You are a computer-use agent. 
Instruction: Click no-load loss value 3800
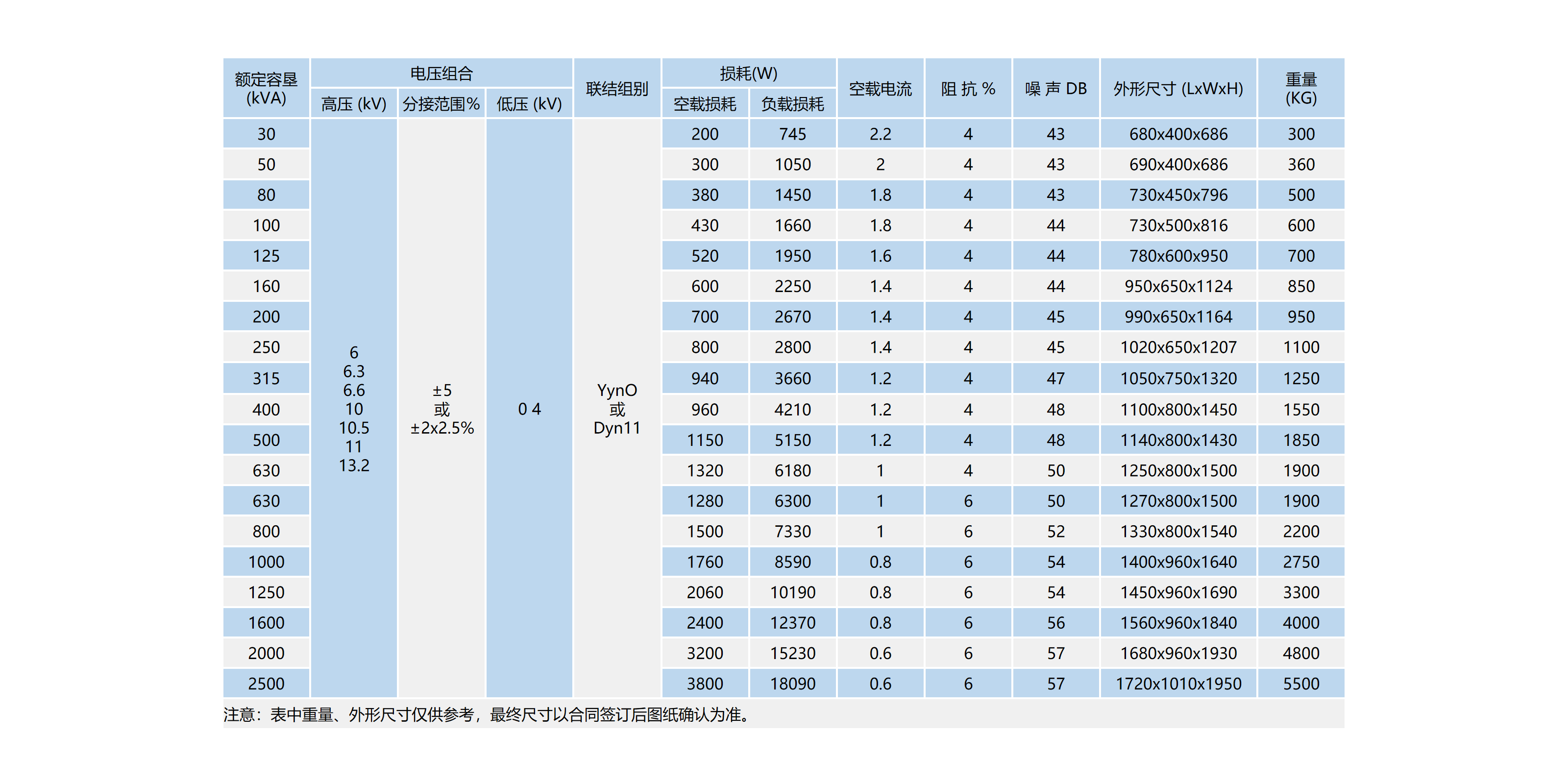[x=704, y=684]
